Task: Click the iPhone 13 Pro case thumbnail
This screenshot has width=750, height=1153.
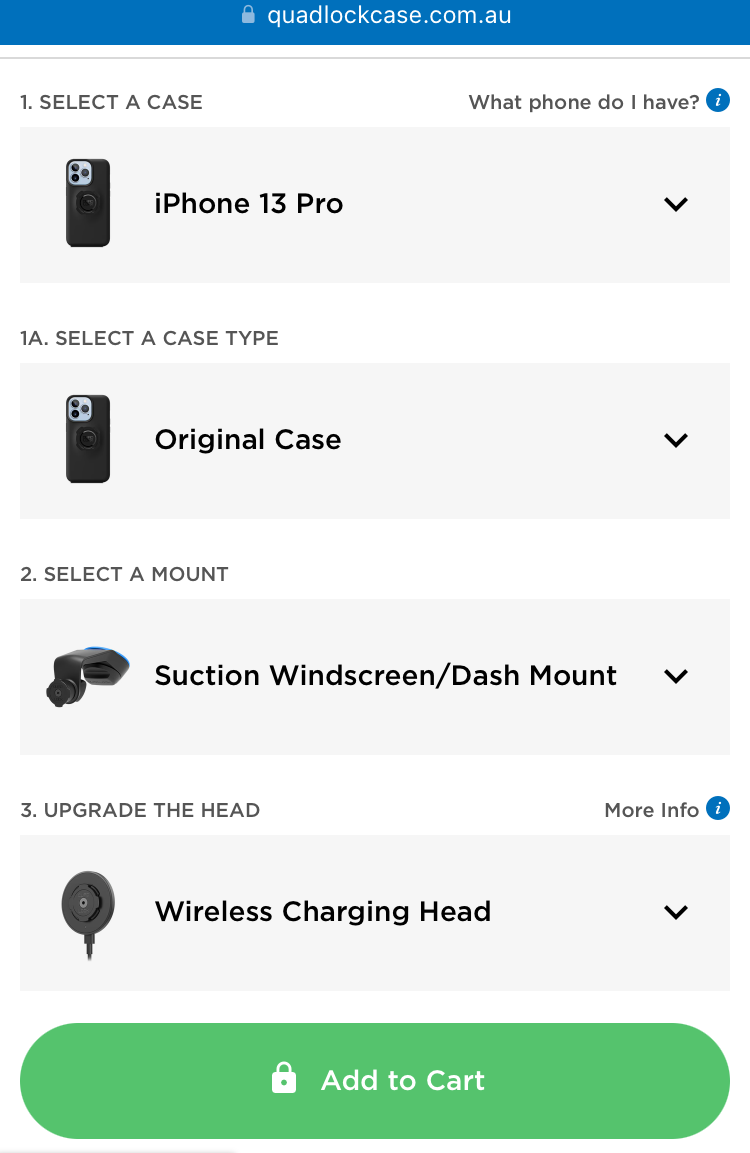Action: point(88,203)
